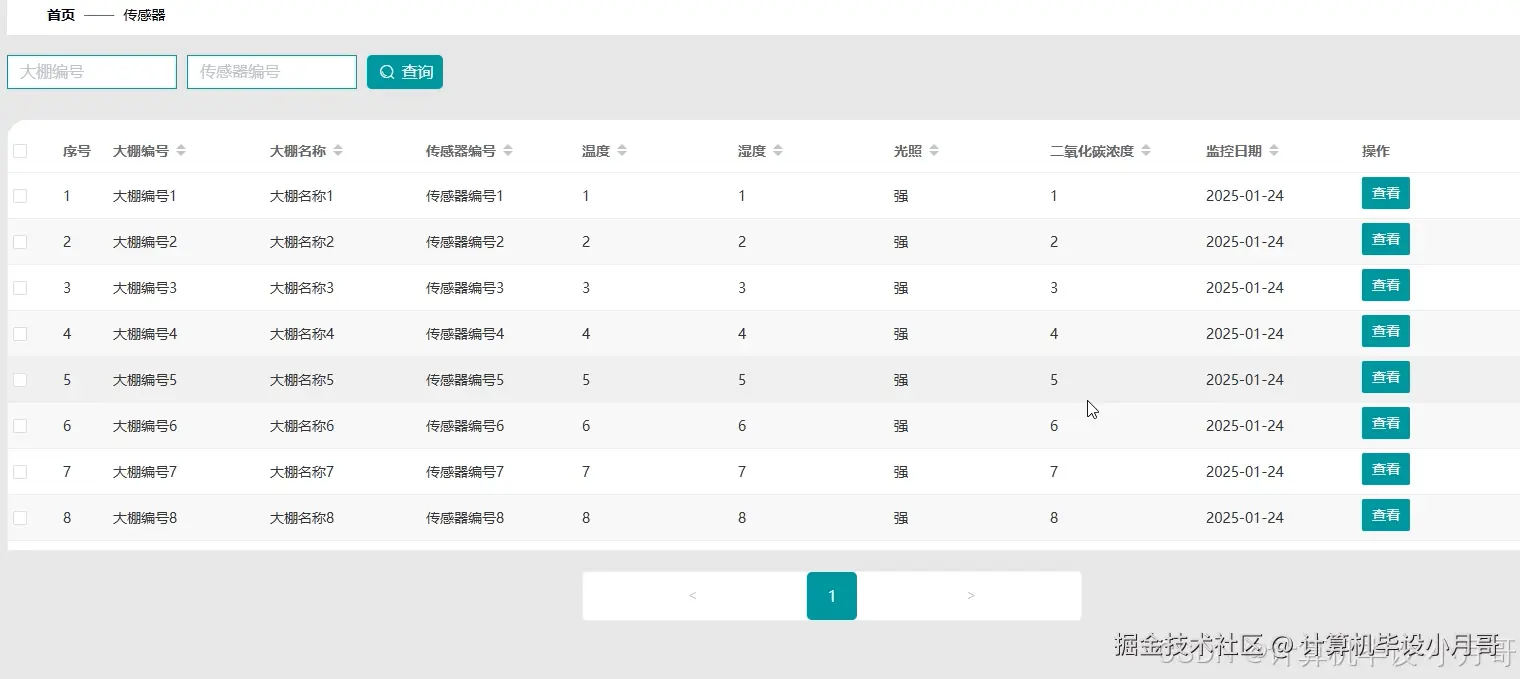Sort the 温度 column using its sort arrows

(623, 149)
